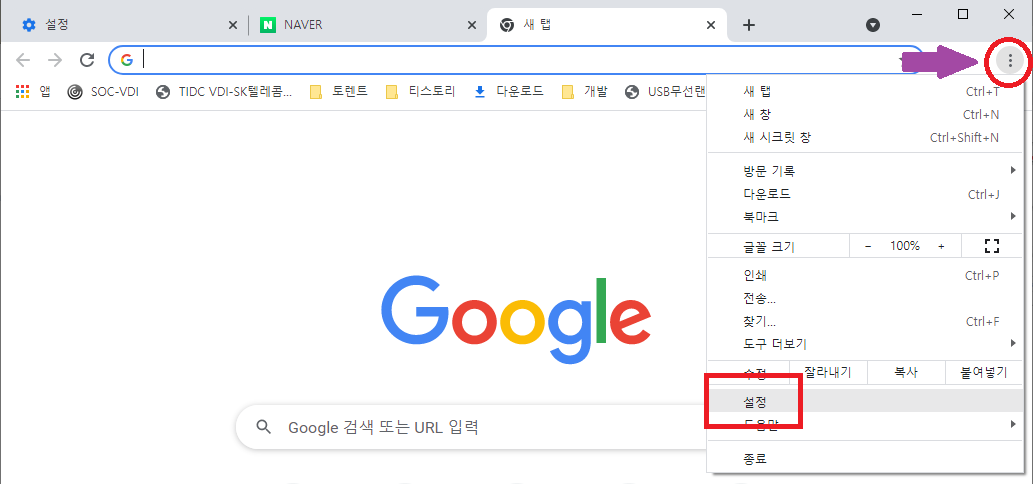Switch to the 새 탭 tab
This screenshot has height=484, width=1033.
pyautogui.click(x=606, y=25)
